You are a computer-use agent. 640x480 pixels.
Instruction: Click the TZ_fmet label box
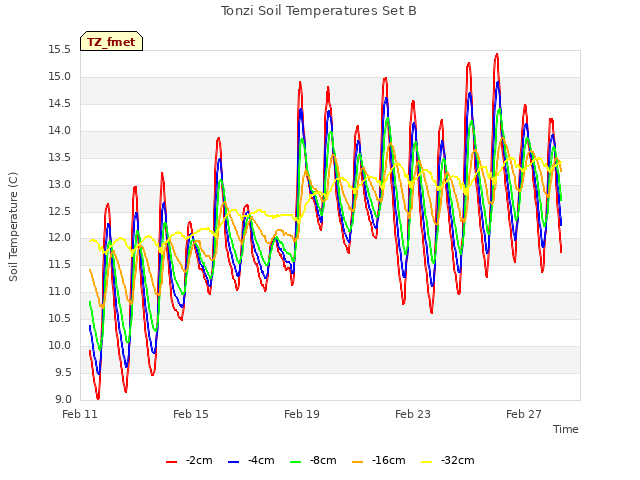click(x=111, y=41)
